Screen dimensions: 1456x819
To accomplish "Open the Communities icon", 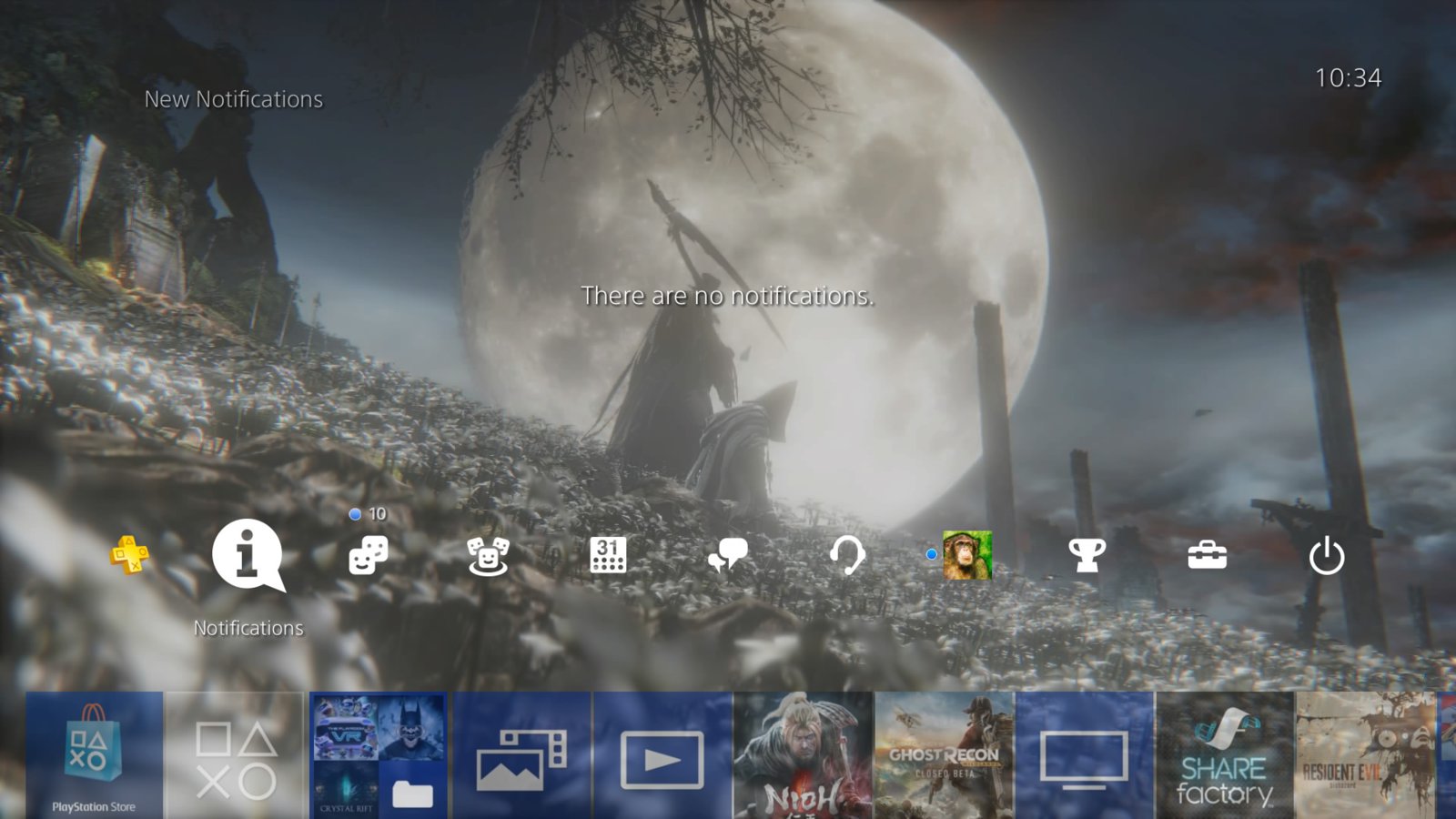I will [x=488, y=555].
